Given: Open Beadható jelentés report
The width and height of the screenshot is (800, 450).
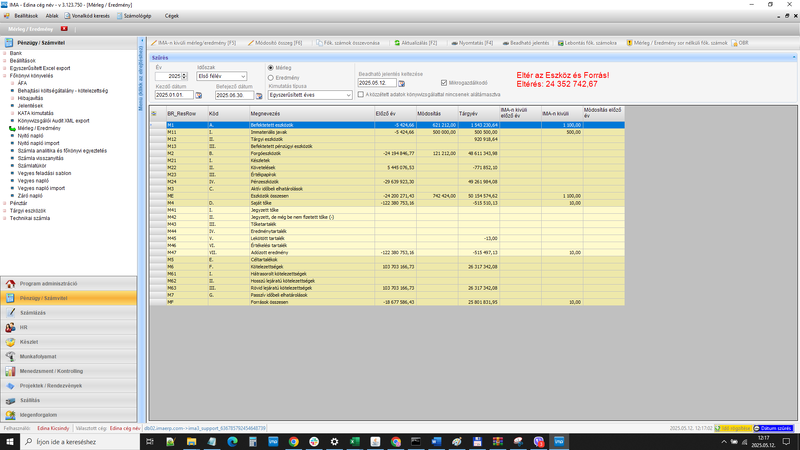Looking at the screenshot, I should tap(526, 43).
